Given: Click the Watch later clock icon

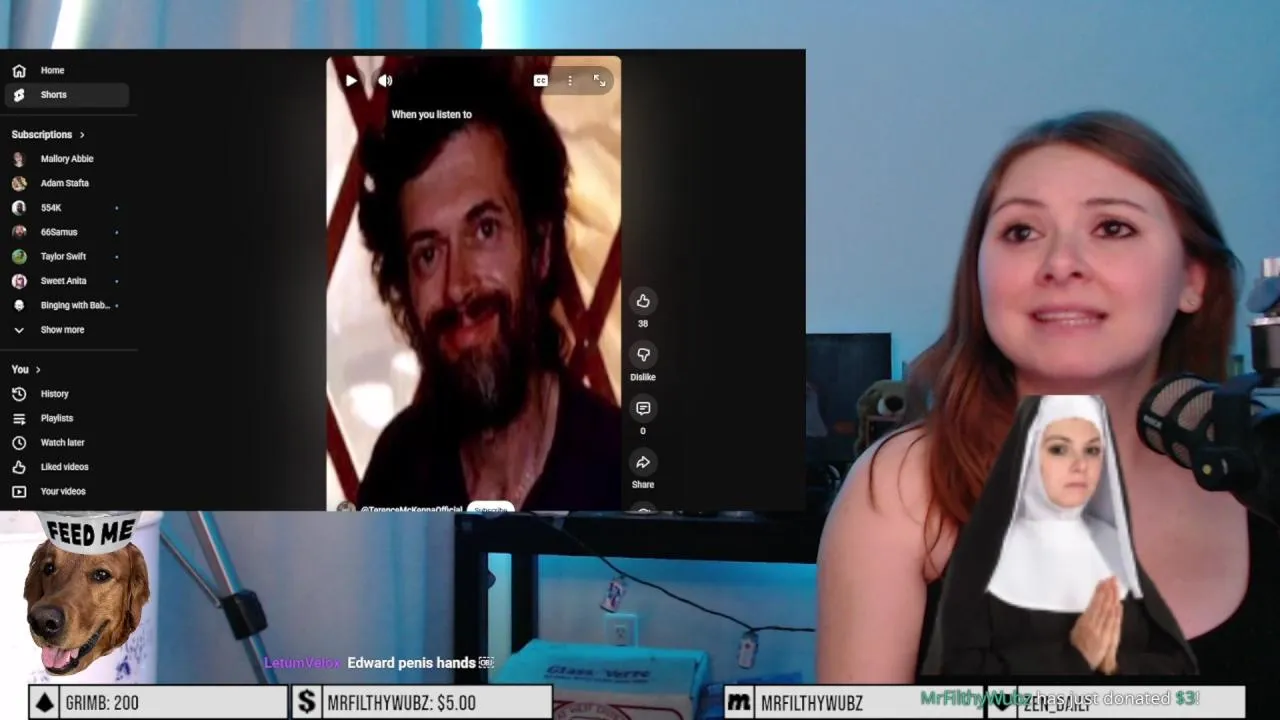Looking at the screenshot, I should pyautogui.click(x=19, y=443).
